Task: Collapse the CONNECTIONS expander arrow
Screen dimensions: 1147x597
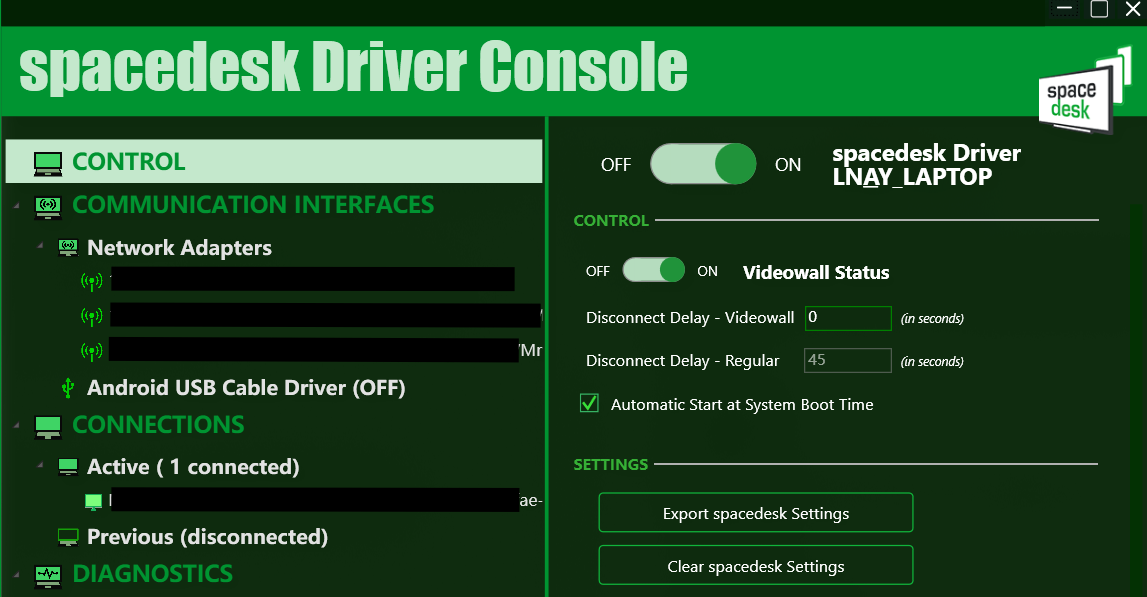Action: [x=16, y=426]
